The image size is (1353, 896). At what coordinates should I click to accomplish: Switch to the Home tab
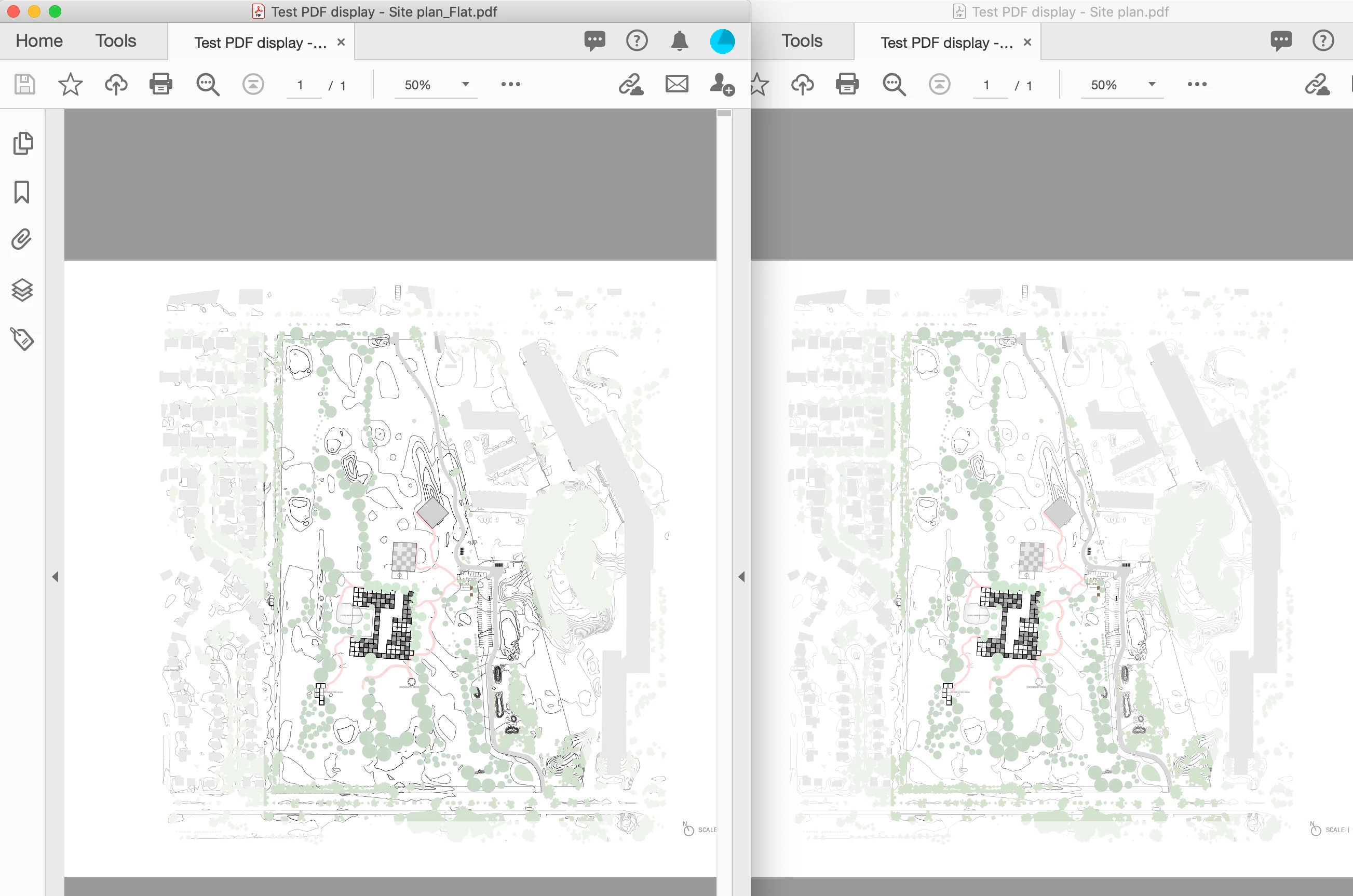coord(39,41)
